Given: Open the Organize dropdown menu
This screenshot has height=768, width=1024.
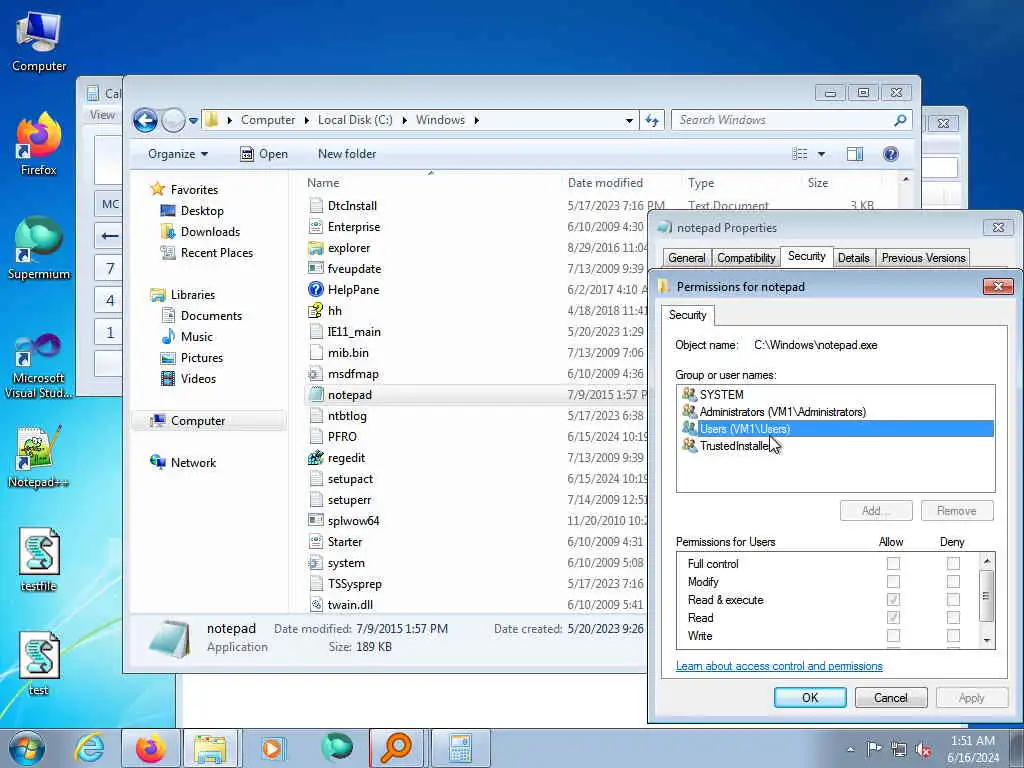Looking at the screenshot, I should click(x=178, y=154).
